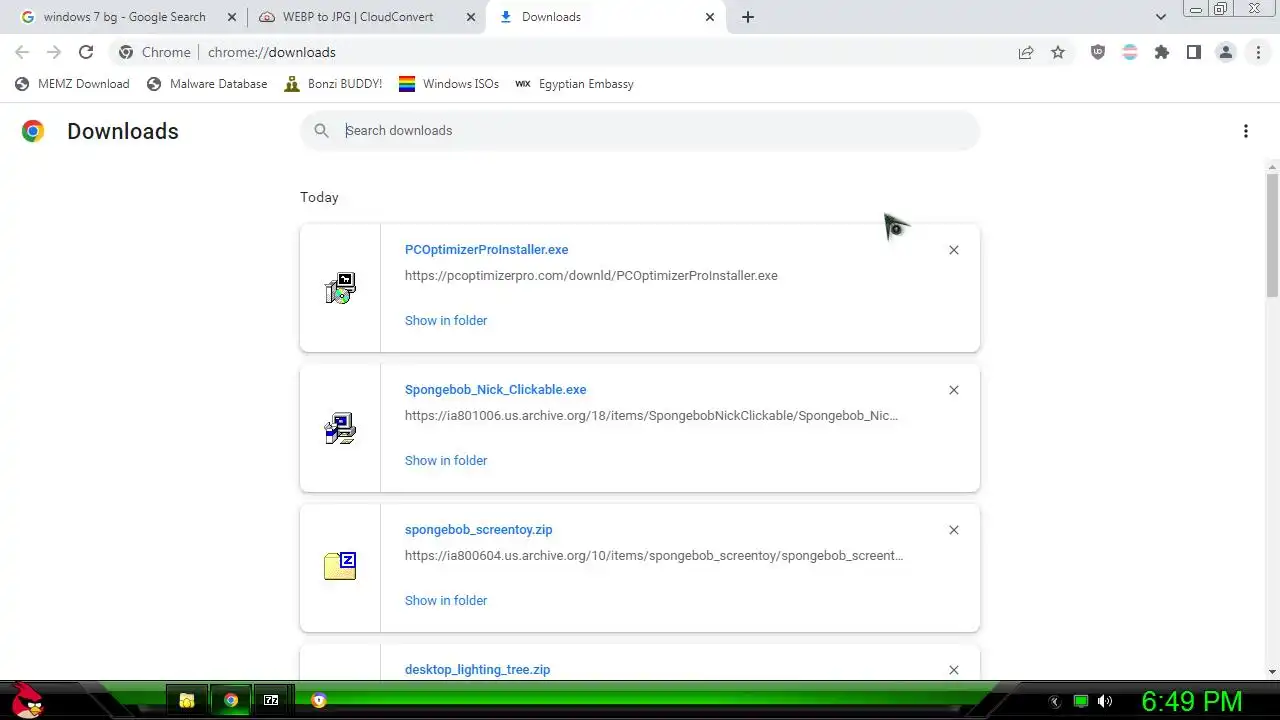Bookmark this page with star icon

(x=1058, y=52)
